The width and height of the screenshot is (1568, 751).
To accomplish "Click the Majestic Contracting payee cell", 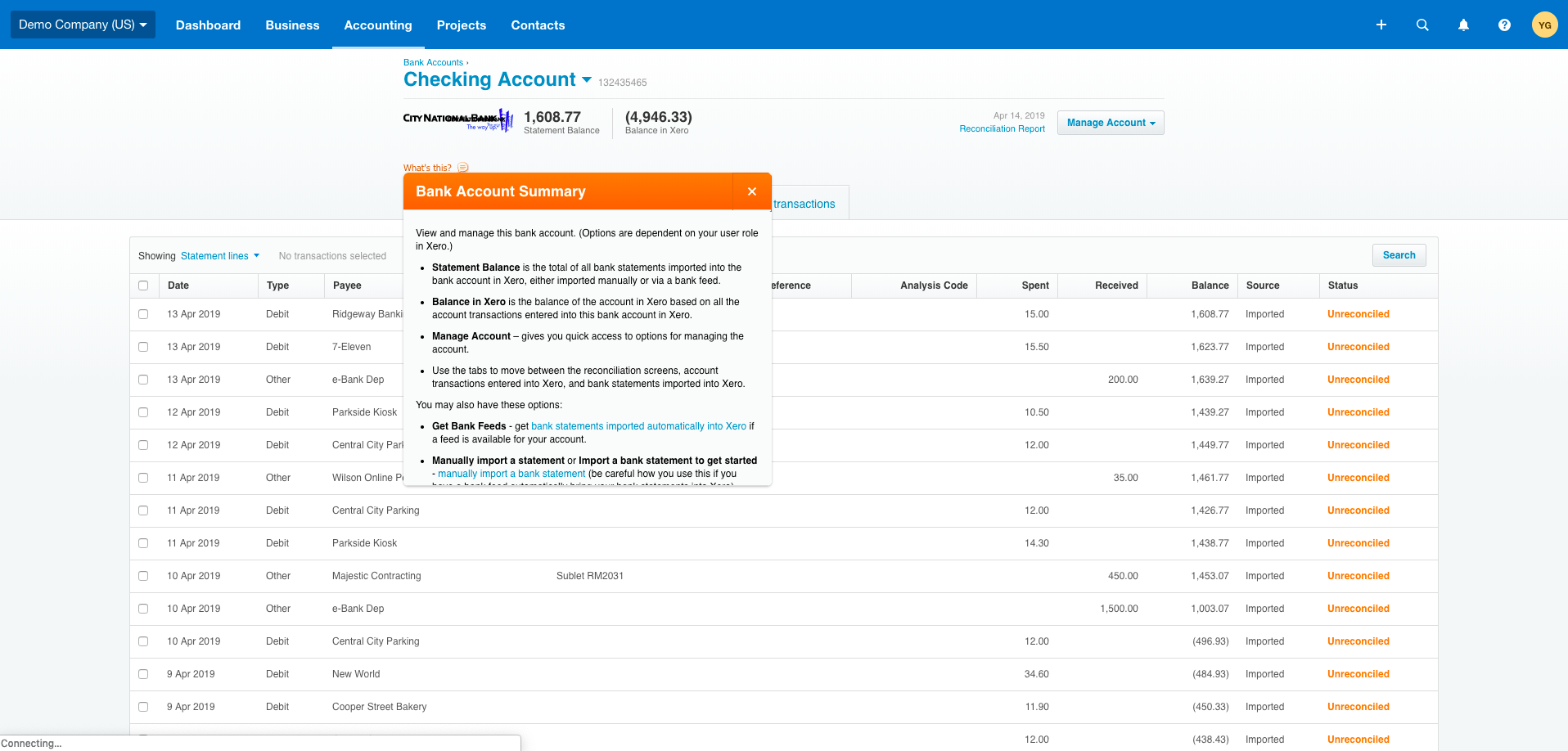I will coord(376,576).
